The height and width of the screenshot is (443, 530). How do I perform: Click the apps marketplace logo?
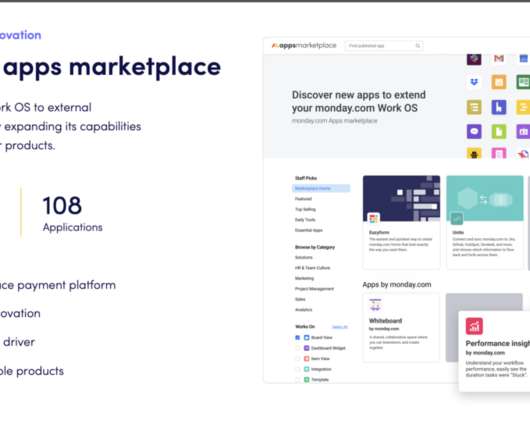pyautogui.click(x=304, y=45)
